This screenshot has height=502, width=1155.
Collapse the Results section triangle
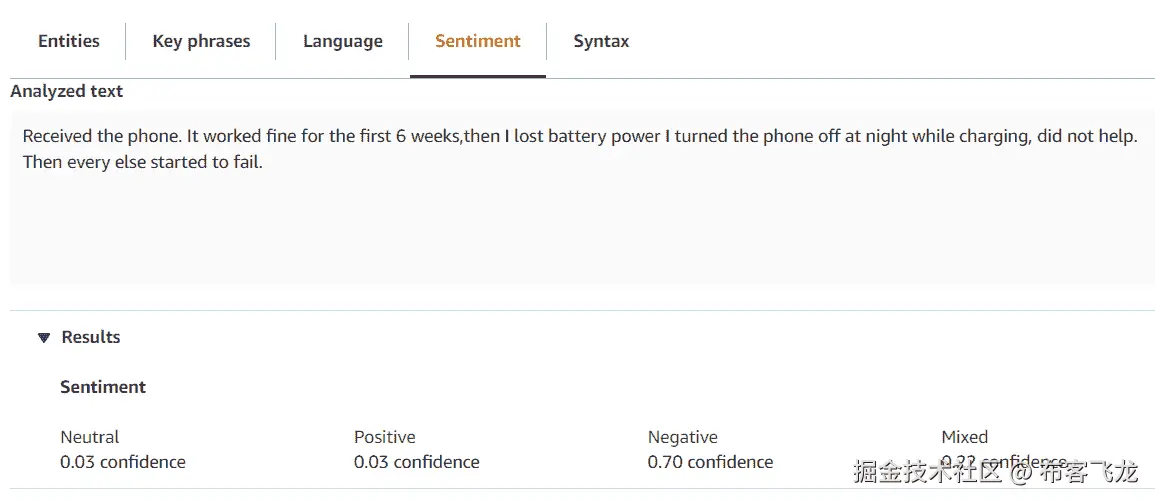click(44, 338)
